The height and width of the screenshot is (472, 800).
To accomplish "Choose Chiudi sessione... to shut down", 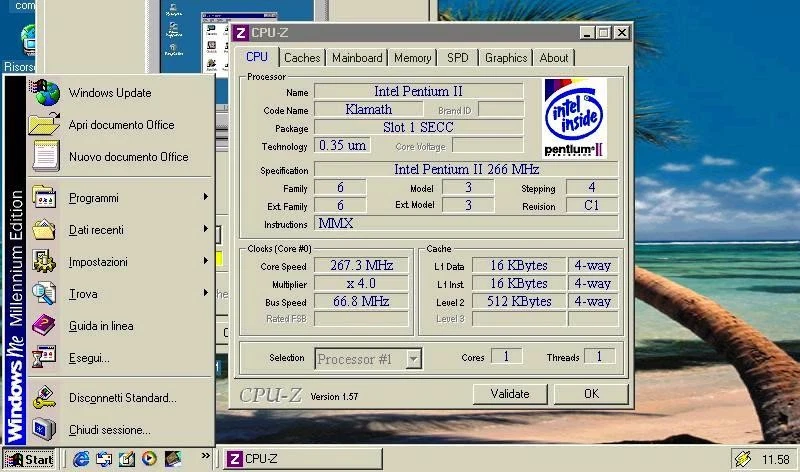I will [120, 430].
